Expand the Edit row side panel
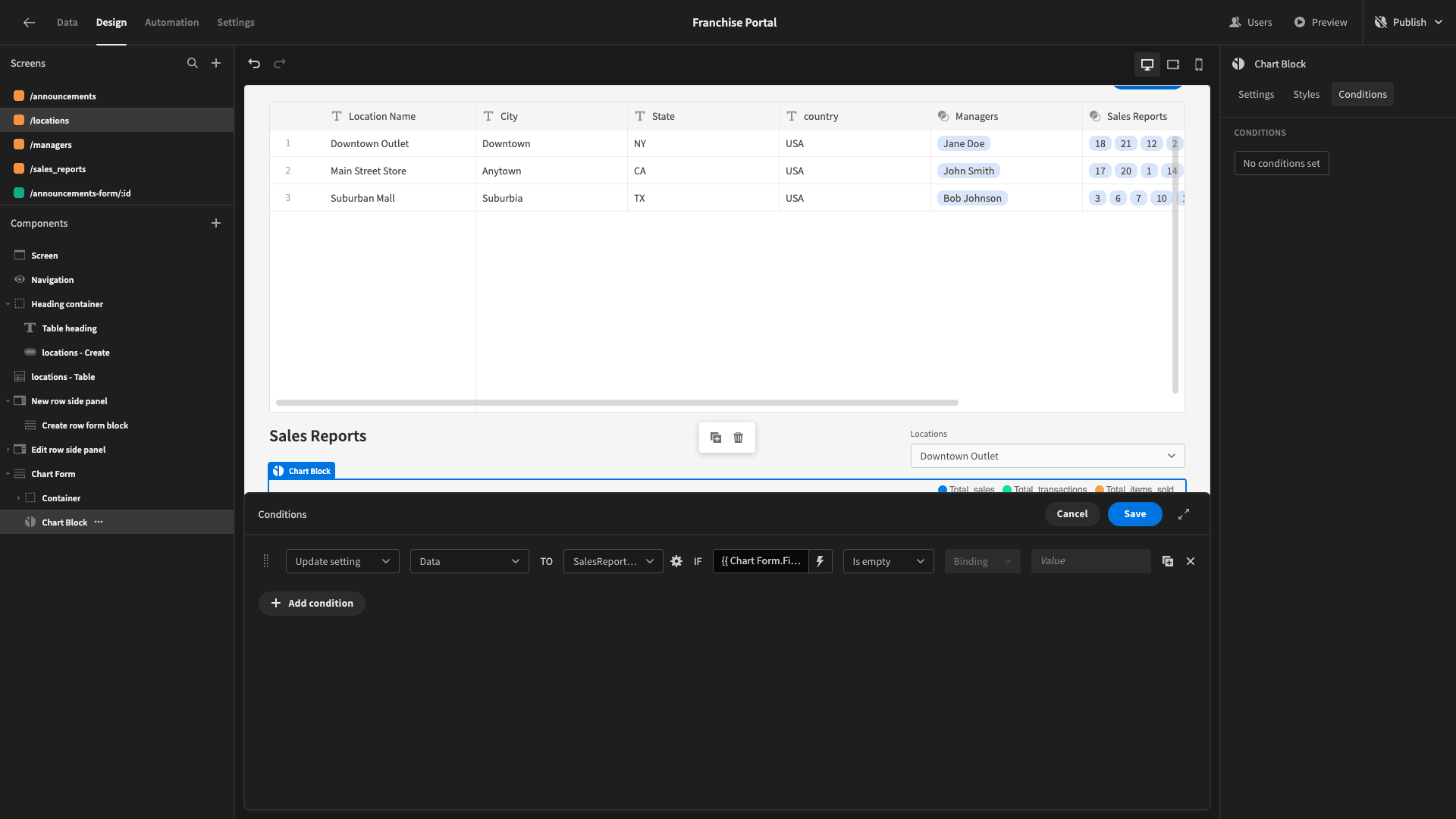This screenshot has width=1456, height=819. [x=8, y=450]
